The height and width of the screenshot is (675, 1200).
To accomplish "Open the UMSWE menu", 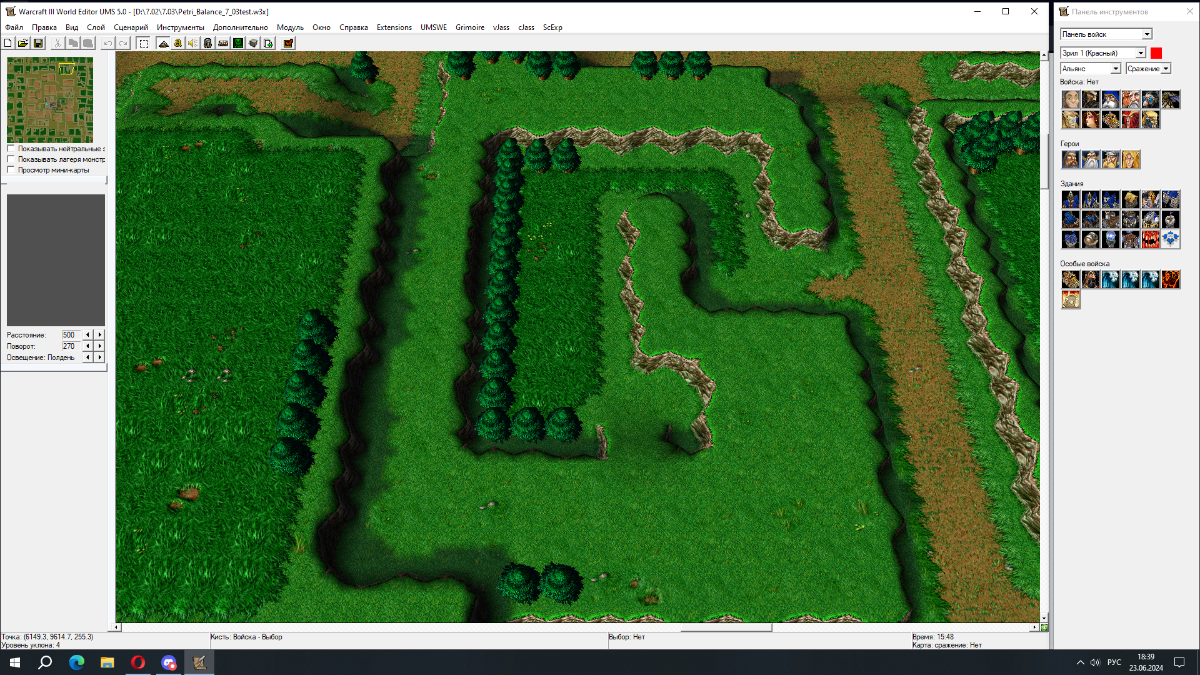I will point(434,27).
